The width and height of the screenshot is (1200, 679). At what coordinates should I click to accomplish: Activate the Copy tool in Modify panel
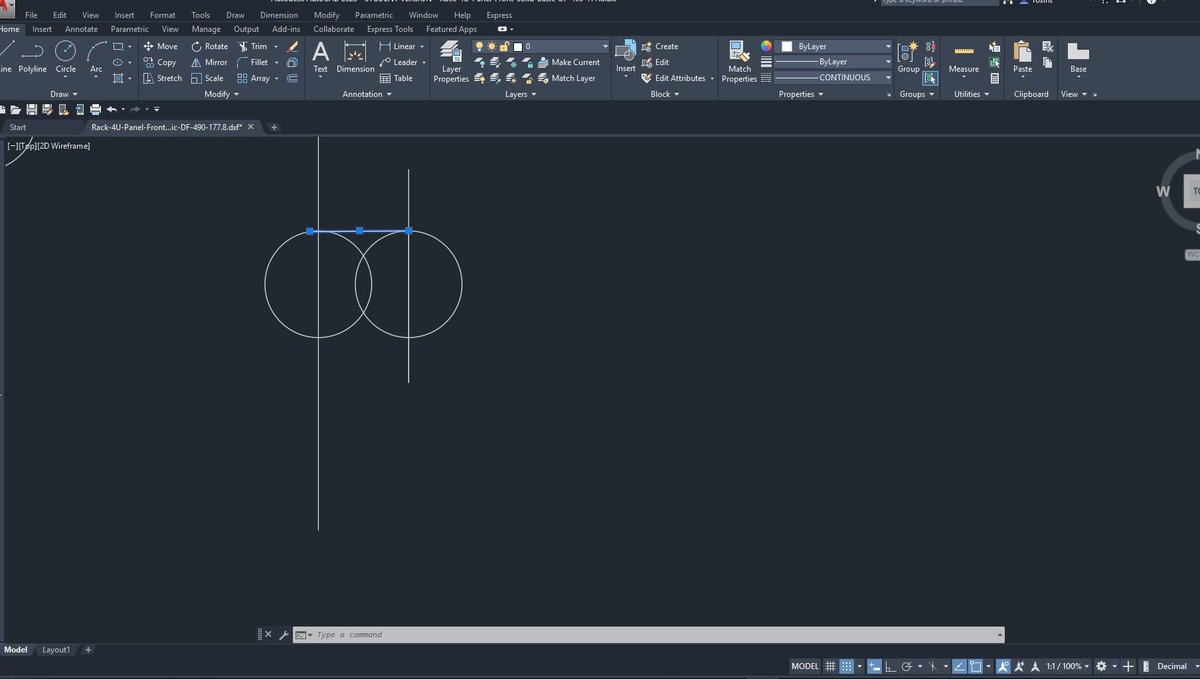pos(160,62)
